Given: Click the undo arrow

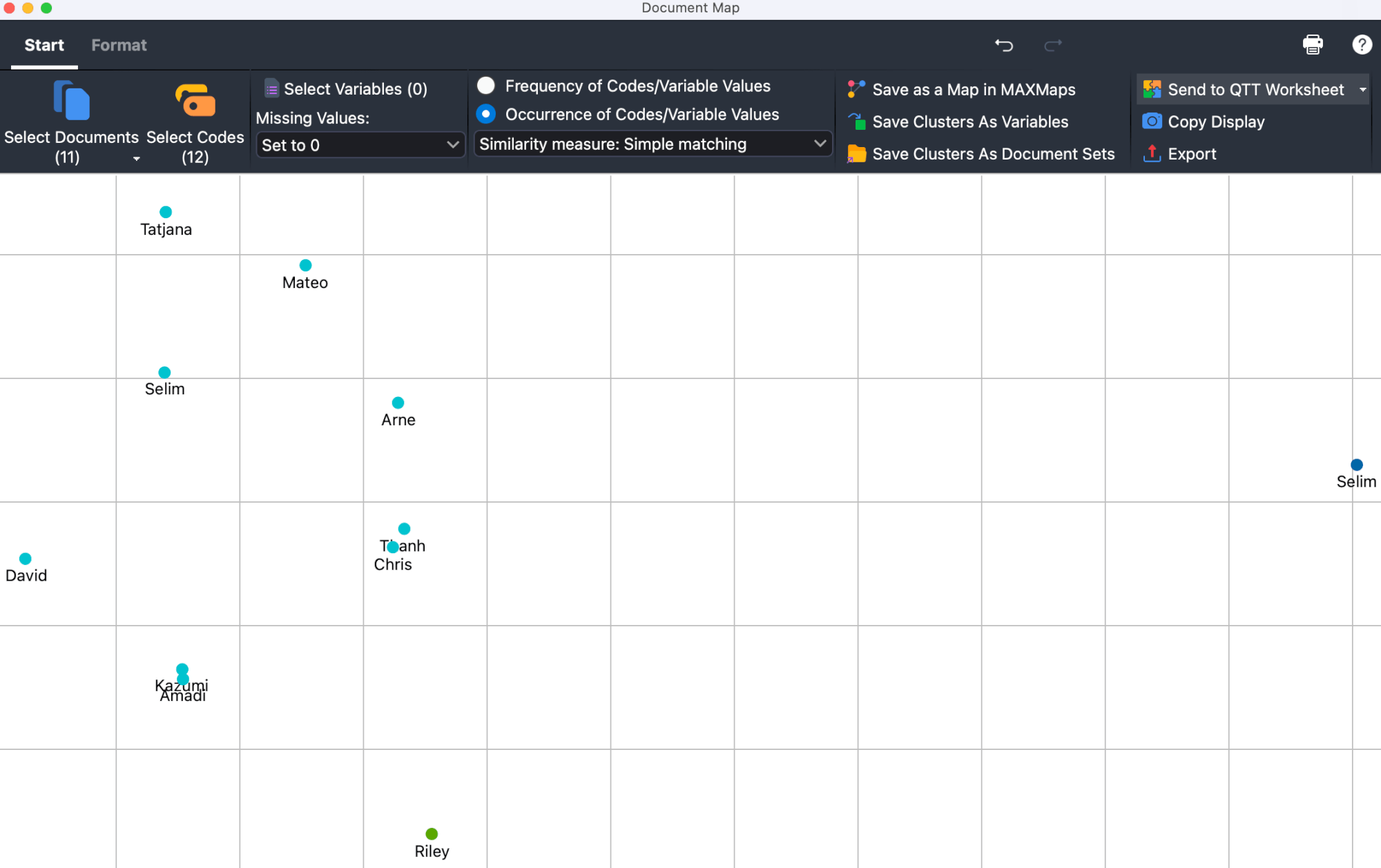Looking at the screenshot, I should tap(1003, 45).
